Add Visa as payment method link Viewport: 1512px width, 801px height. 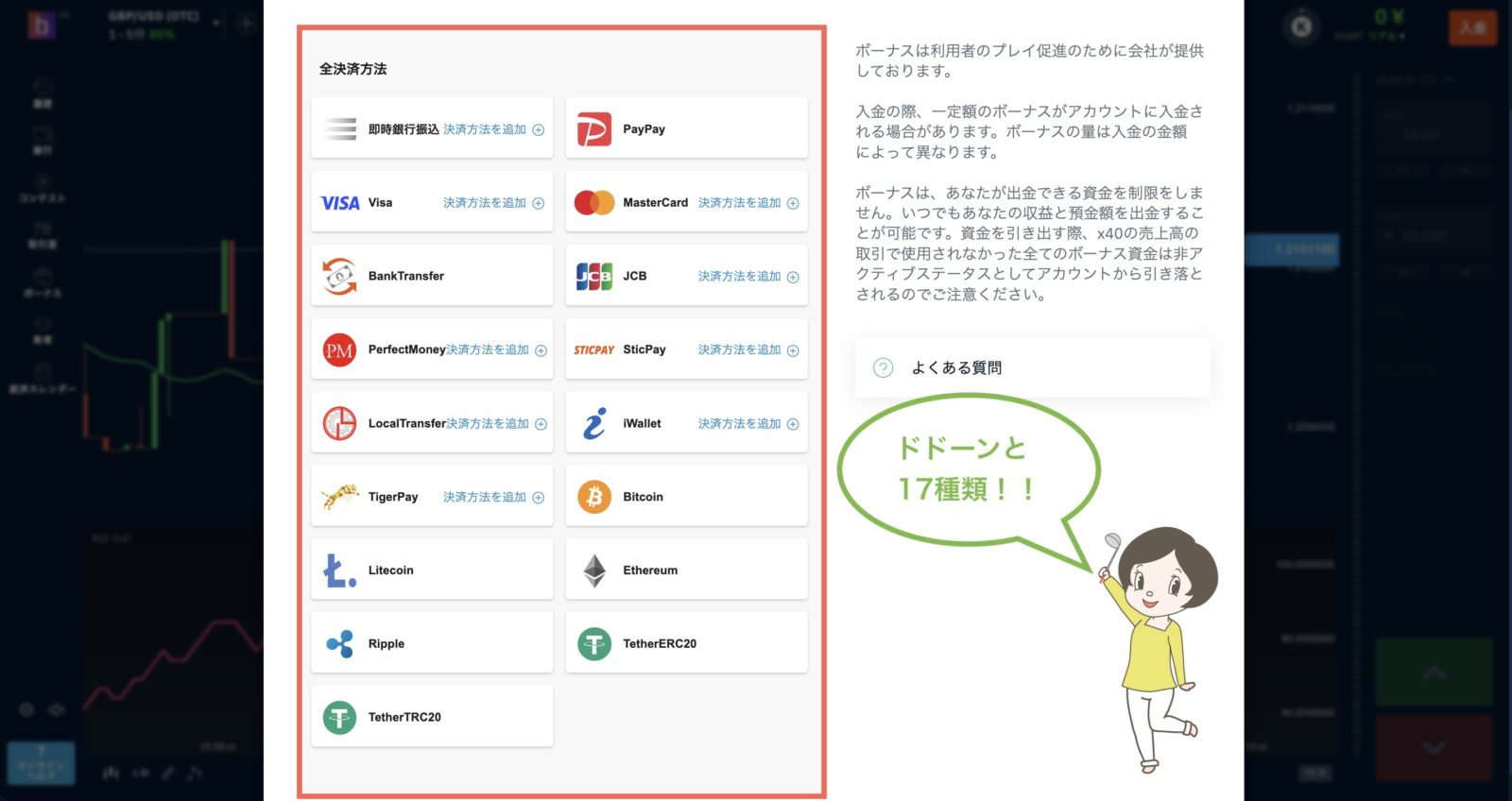pos(485,203)
